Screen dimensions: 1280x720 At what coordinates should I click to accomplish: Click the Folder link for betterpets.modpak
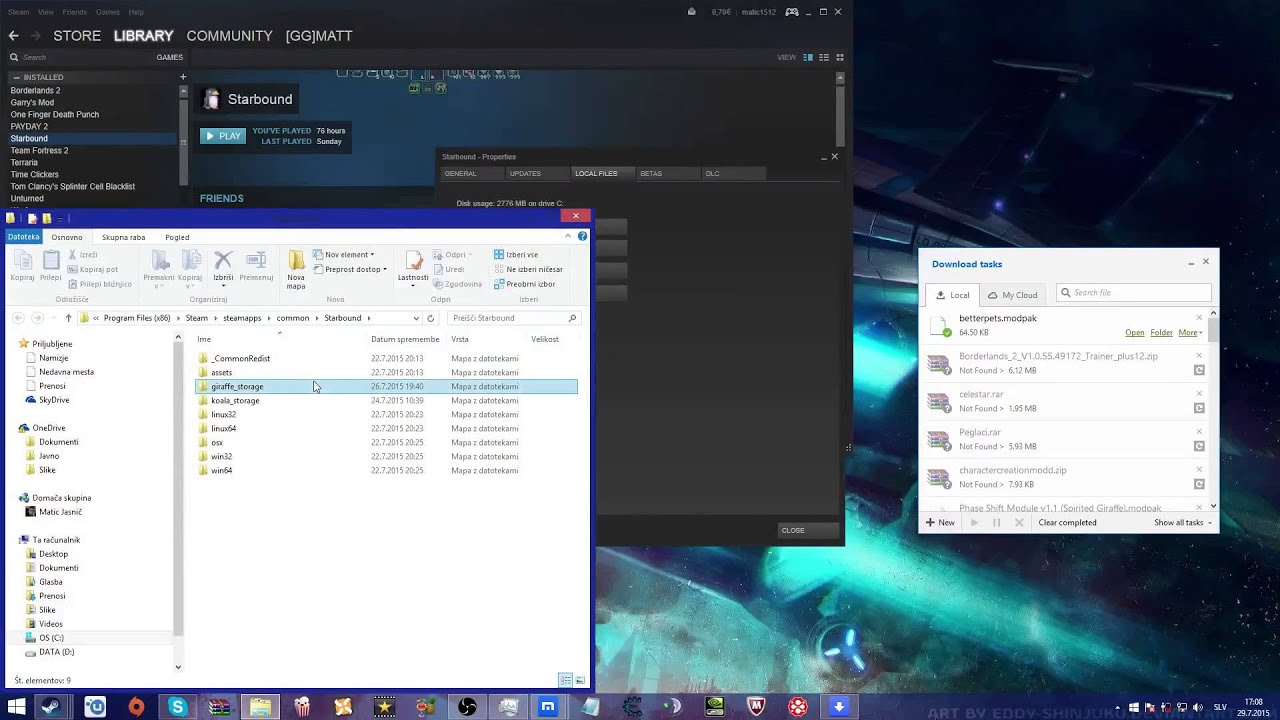1161,333
